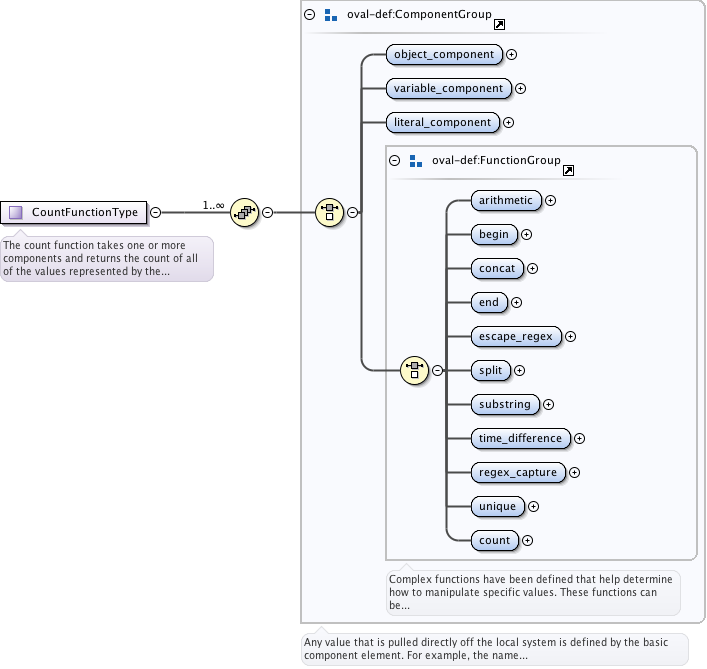This screenshot has height=669, width=707.
Task: Click the choice compositor icon for ComponentGroup
Action: [330, 212]
